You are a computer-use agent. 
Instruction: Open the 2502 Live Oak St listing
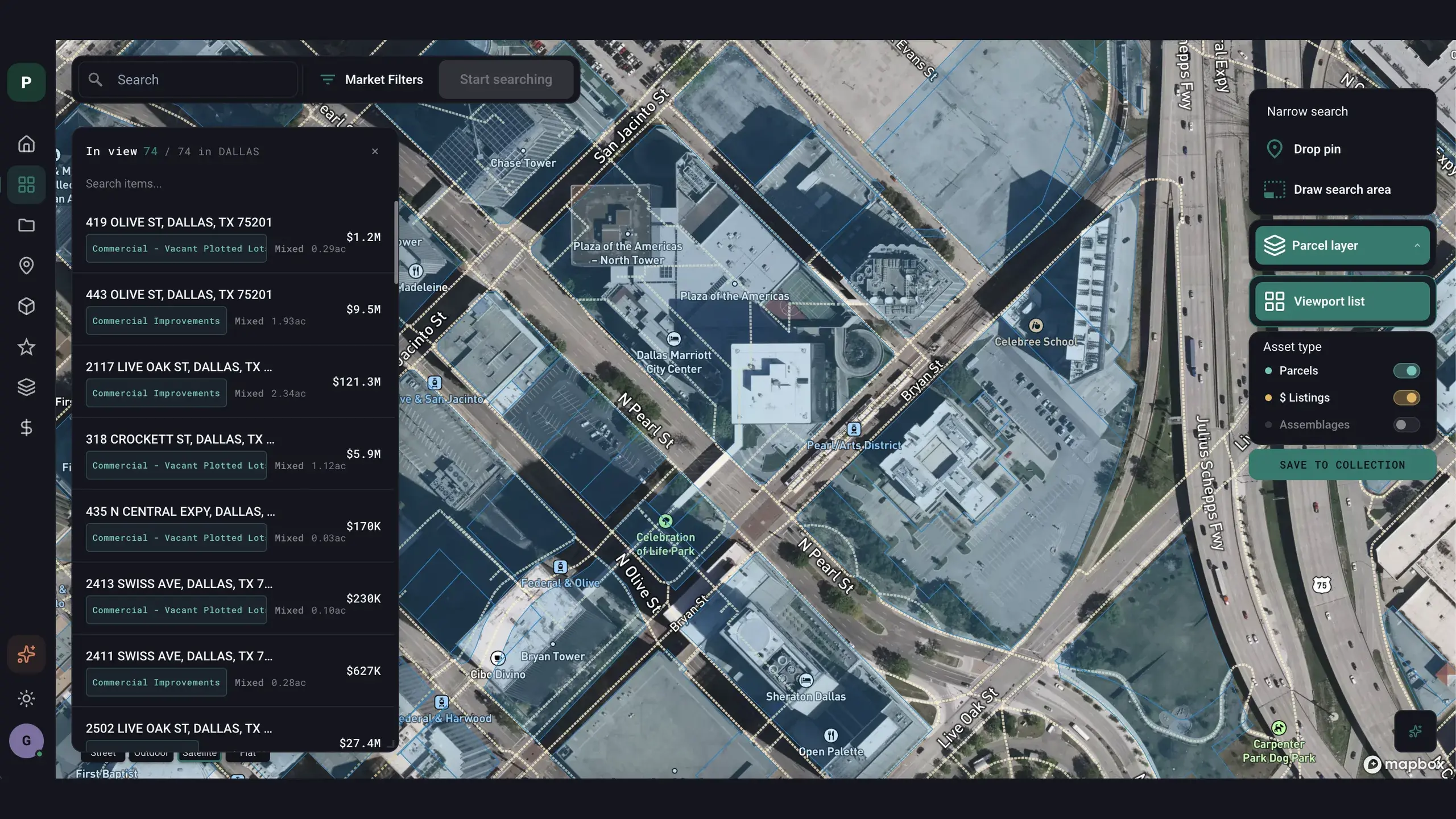pos(233,730)
